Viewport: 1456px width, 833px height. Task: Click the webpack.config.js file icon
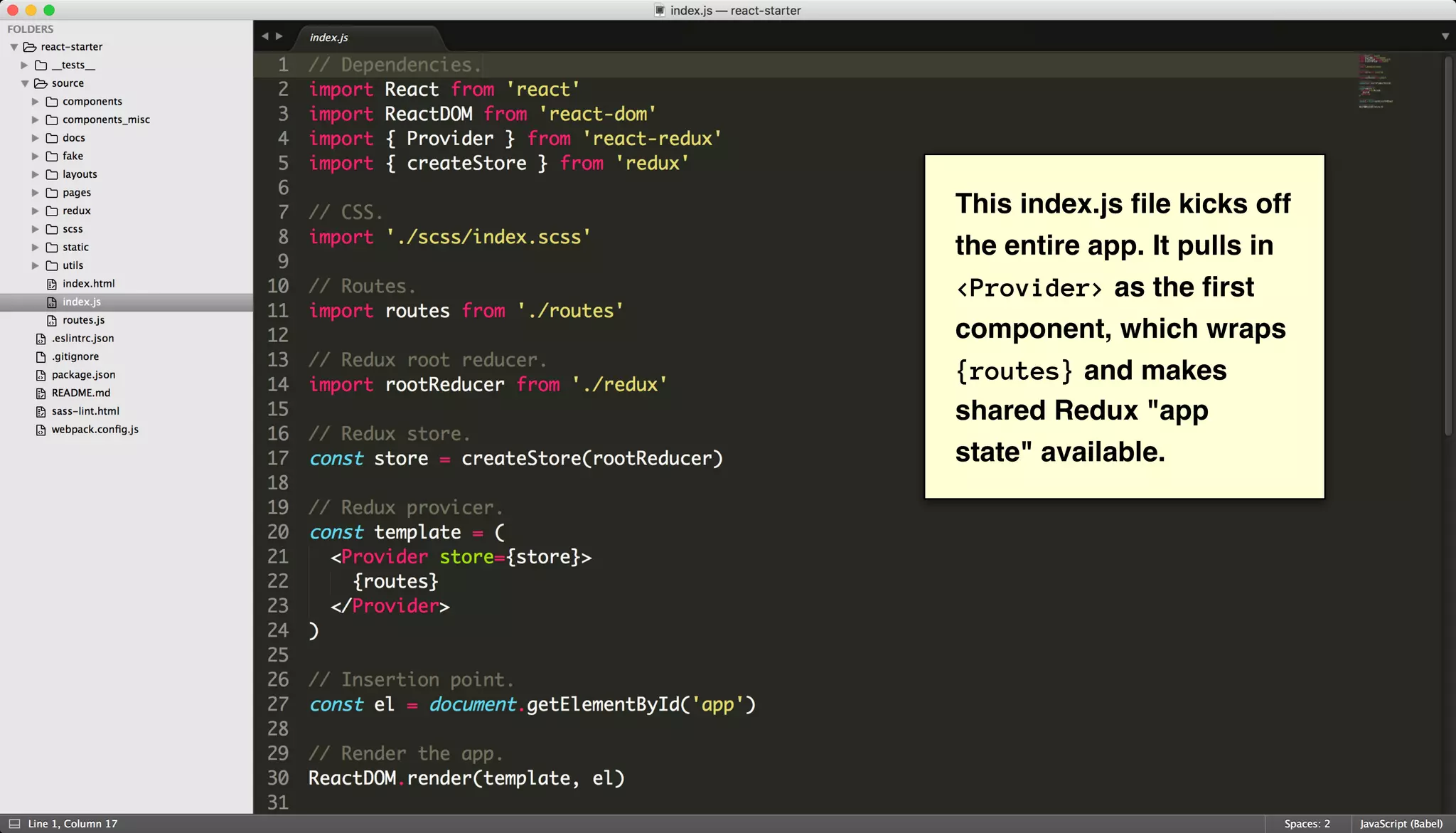[x=41, y=430]
